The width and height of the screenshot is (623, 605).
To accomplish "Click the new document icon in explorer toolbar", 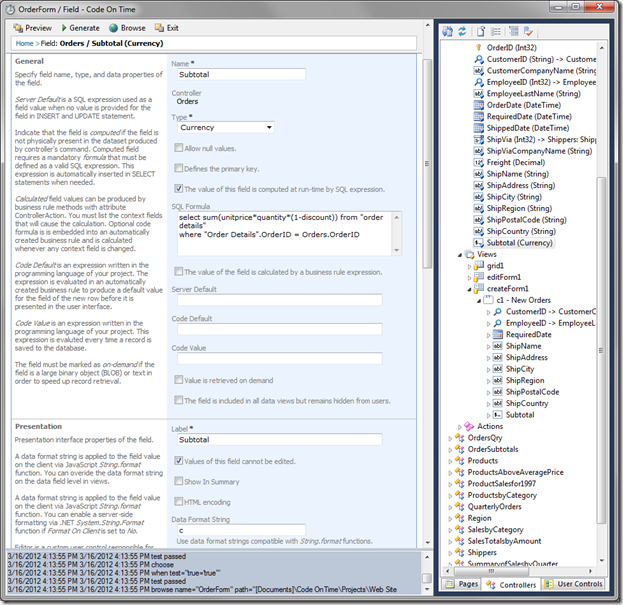I will [x=481, y=31].
